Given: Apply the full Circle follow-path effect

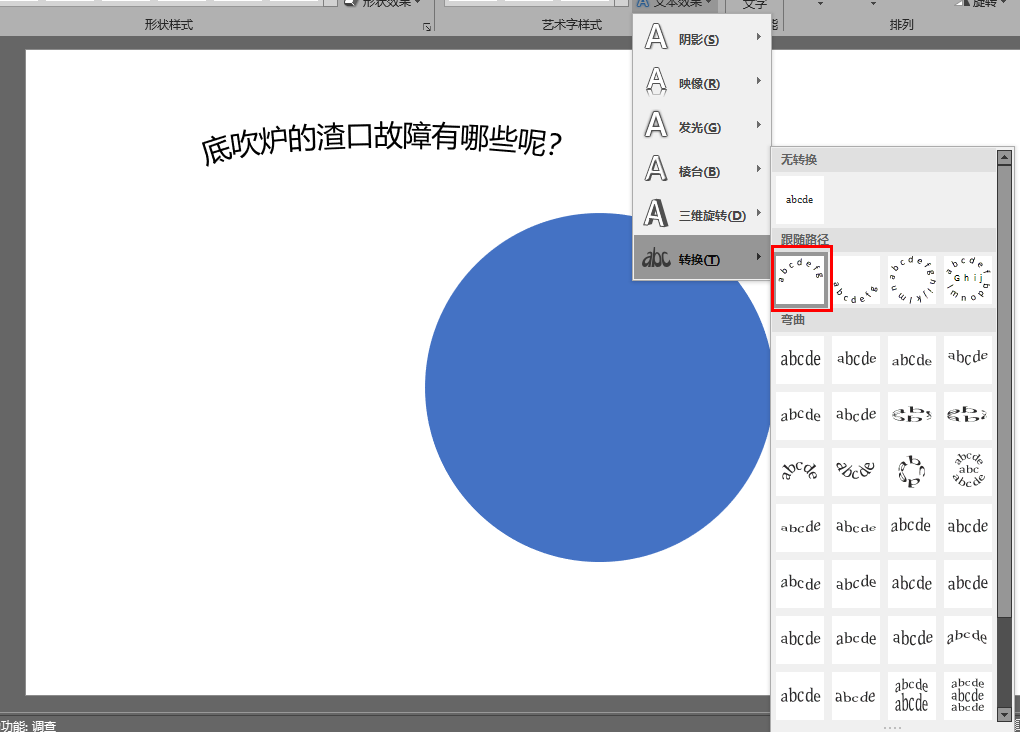Looking at the screenshot, I should click(912, 280).
